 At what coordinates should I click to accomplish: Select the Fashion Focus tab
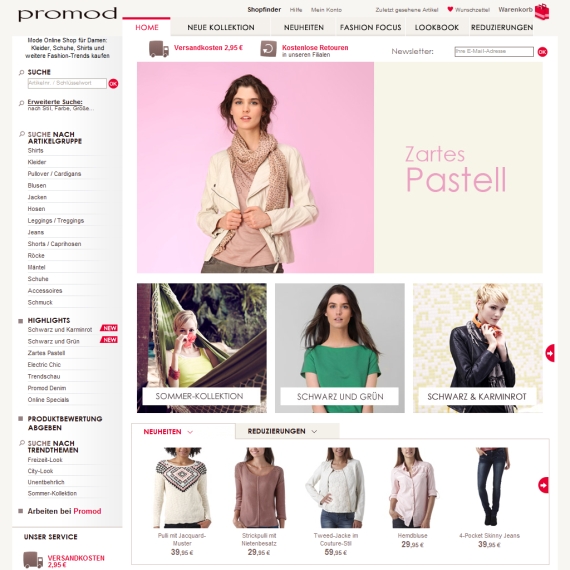point(370,28)
